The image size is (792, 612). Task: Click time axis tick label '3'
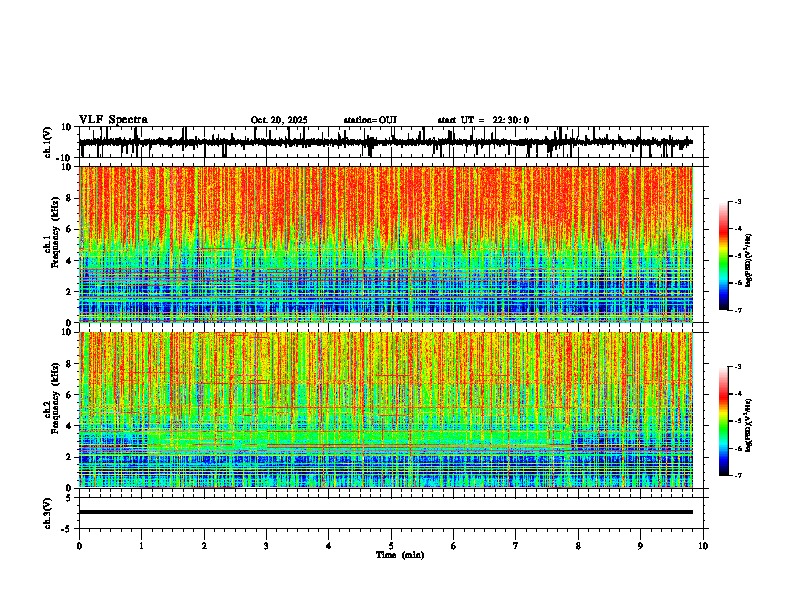(266, 546)
